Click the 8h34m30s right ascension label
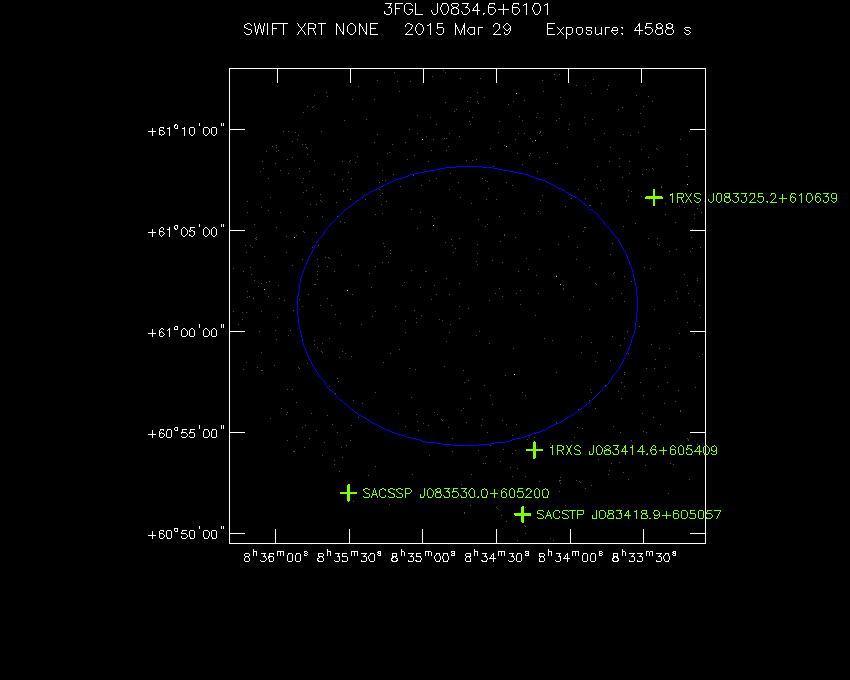 497,557
